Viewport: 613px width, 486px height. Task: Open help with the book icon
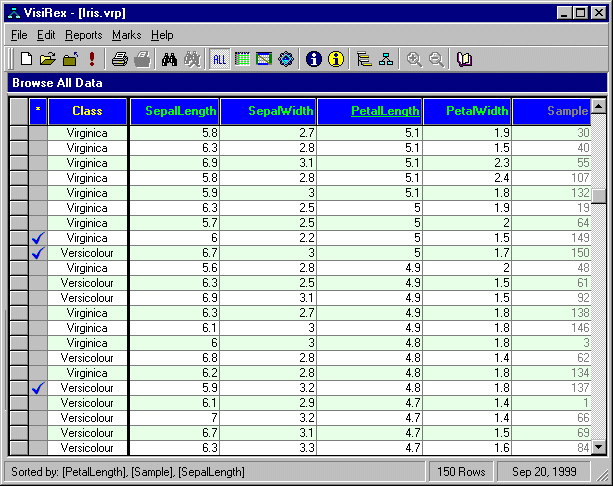pyautogui.click(x=464, y=59)
